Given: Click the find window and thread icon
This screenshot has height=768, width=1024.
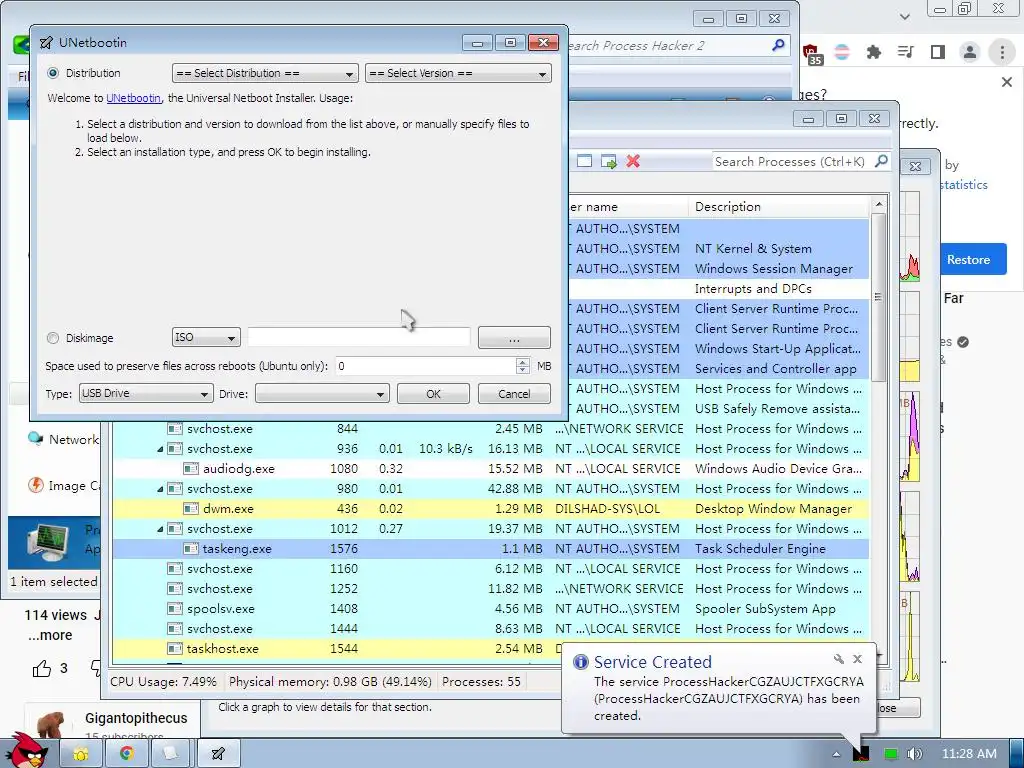Looking at the screenshot, I should pos(609,161).
